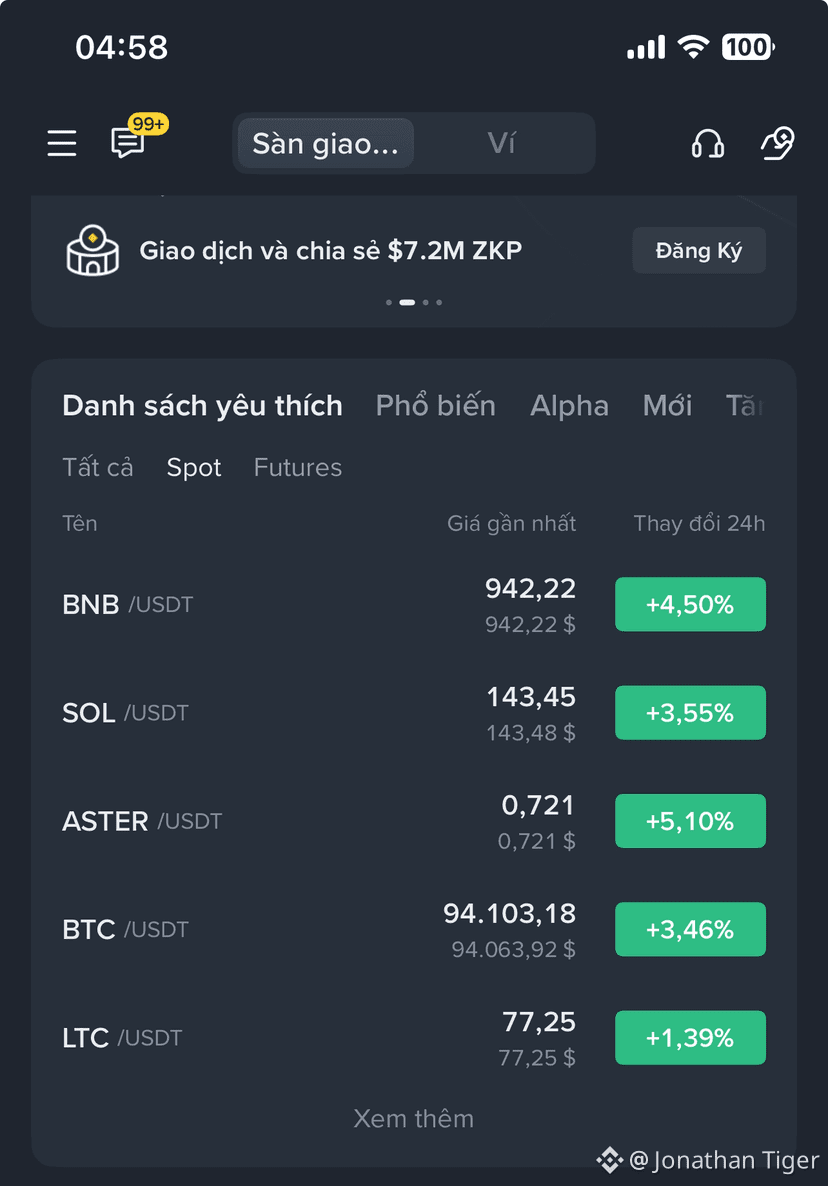Tap the hand-coin rewards icon
The image size is (828, 1186).
(x=777, y=143)
